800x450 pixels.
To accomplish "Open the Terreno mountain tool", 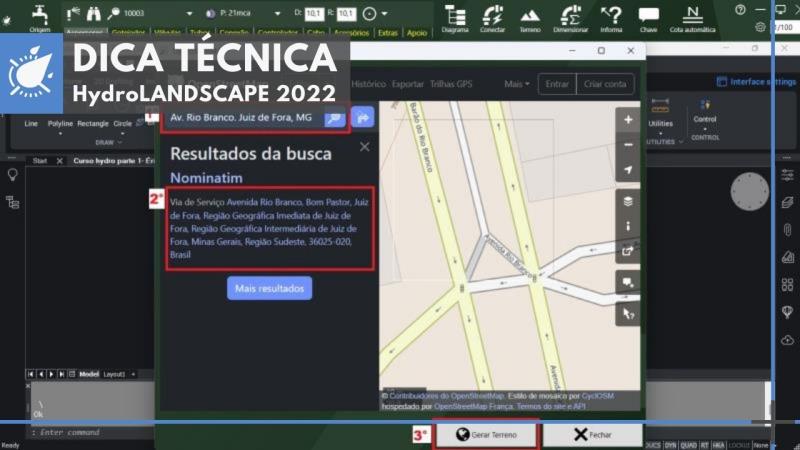I will pos(530,18).
